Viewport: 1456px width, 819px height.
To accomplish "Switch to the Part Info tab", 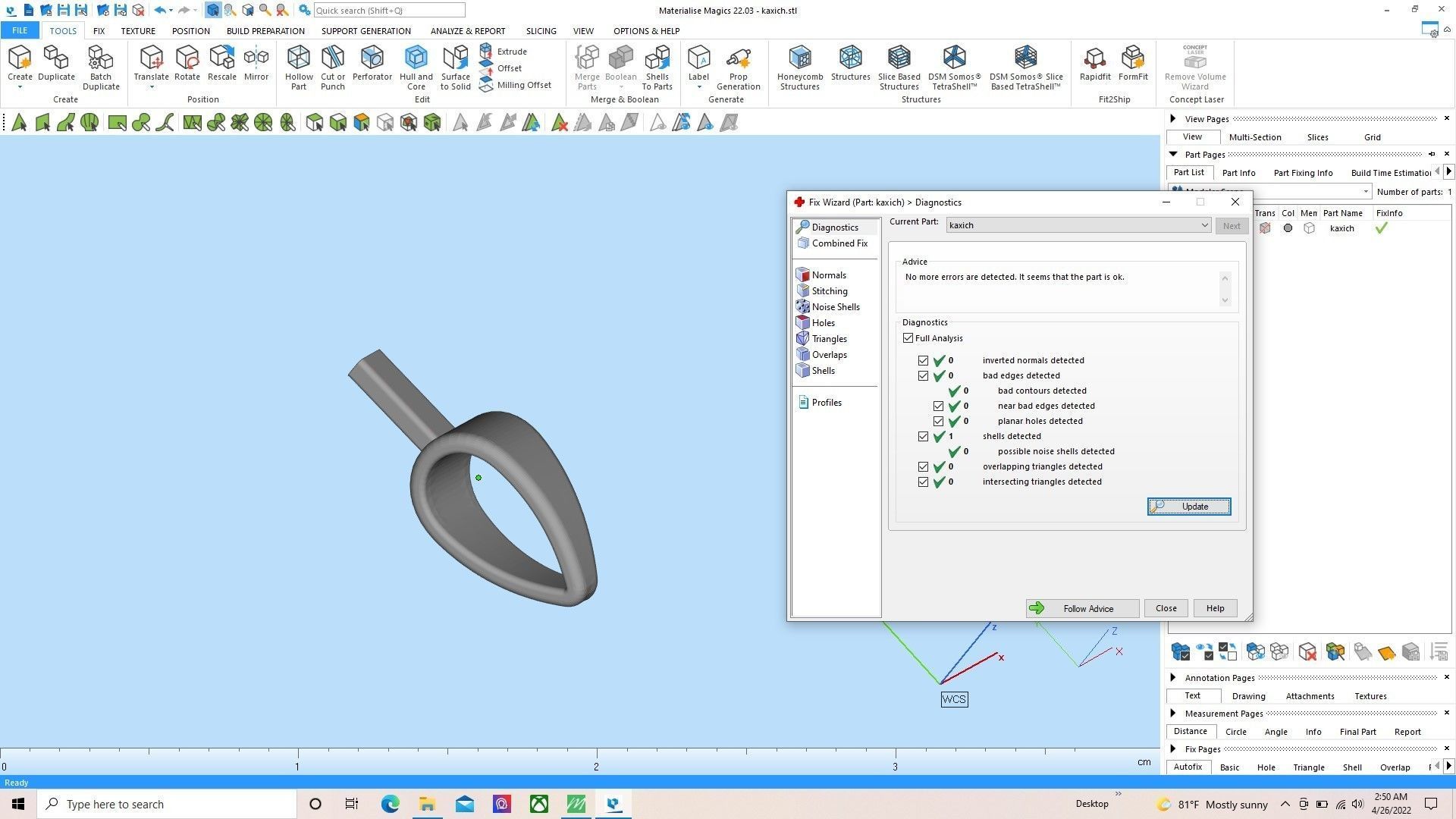I will 1238,173.
